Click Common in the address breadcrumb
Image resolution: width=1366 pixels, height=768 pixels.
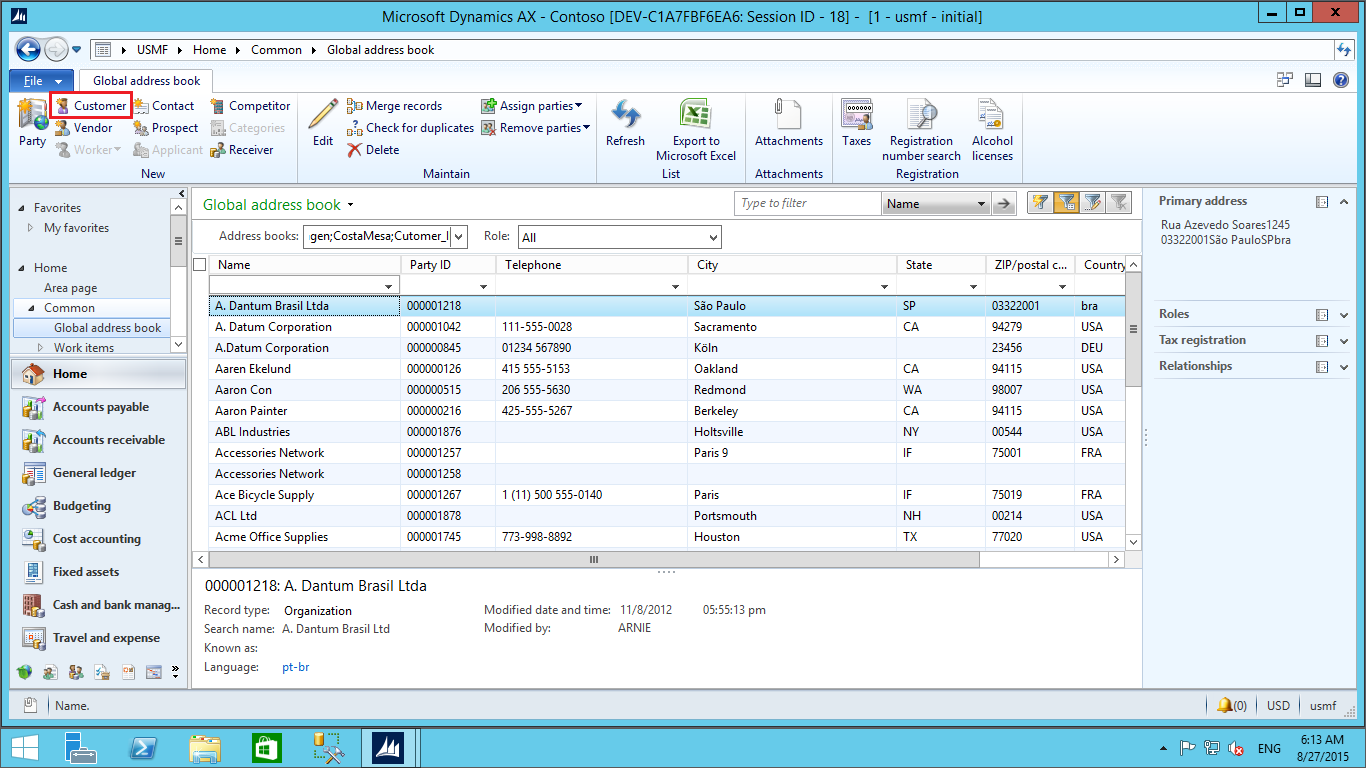(x=276, y=49)
